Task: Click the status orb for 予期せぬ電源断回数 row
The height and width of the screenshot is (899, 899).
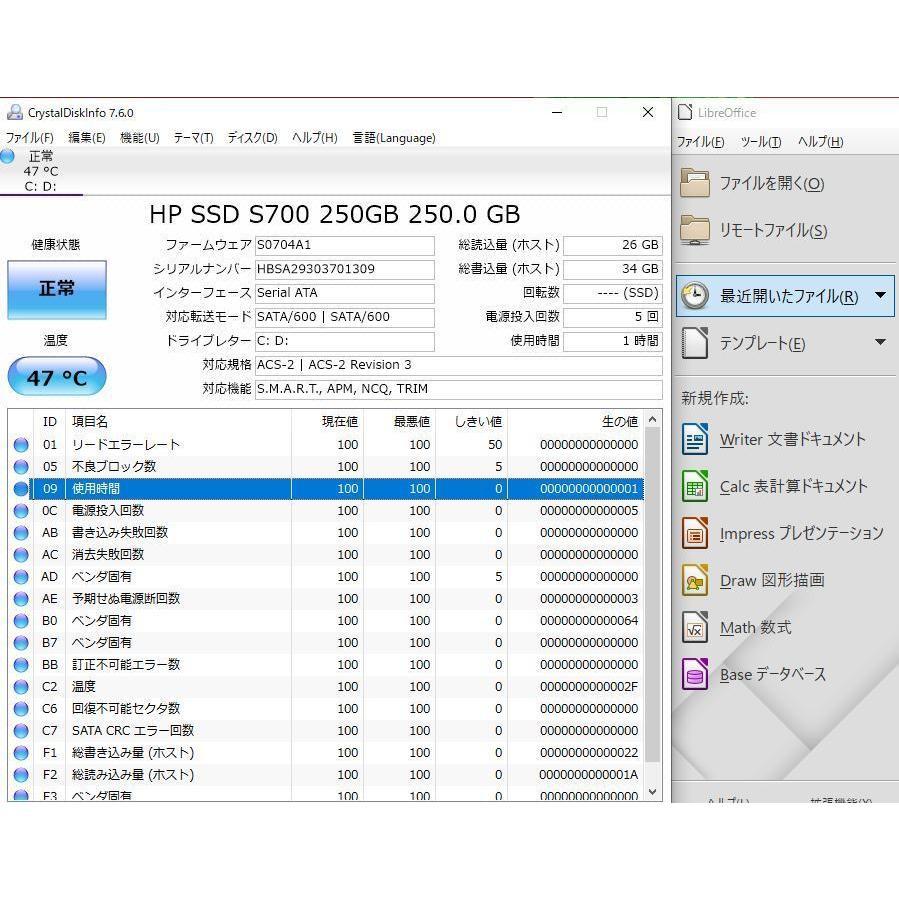Action: tap(21, 599)
